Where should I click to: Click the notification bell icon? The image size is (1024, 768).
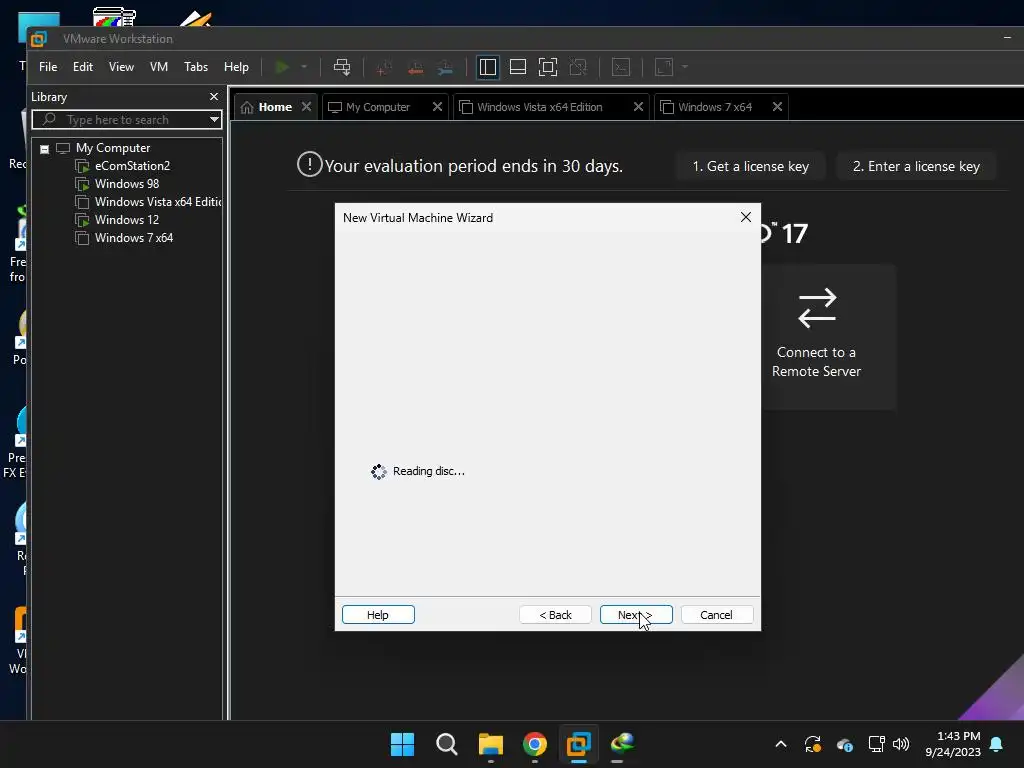[x=997, y=744]
